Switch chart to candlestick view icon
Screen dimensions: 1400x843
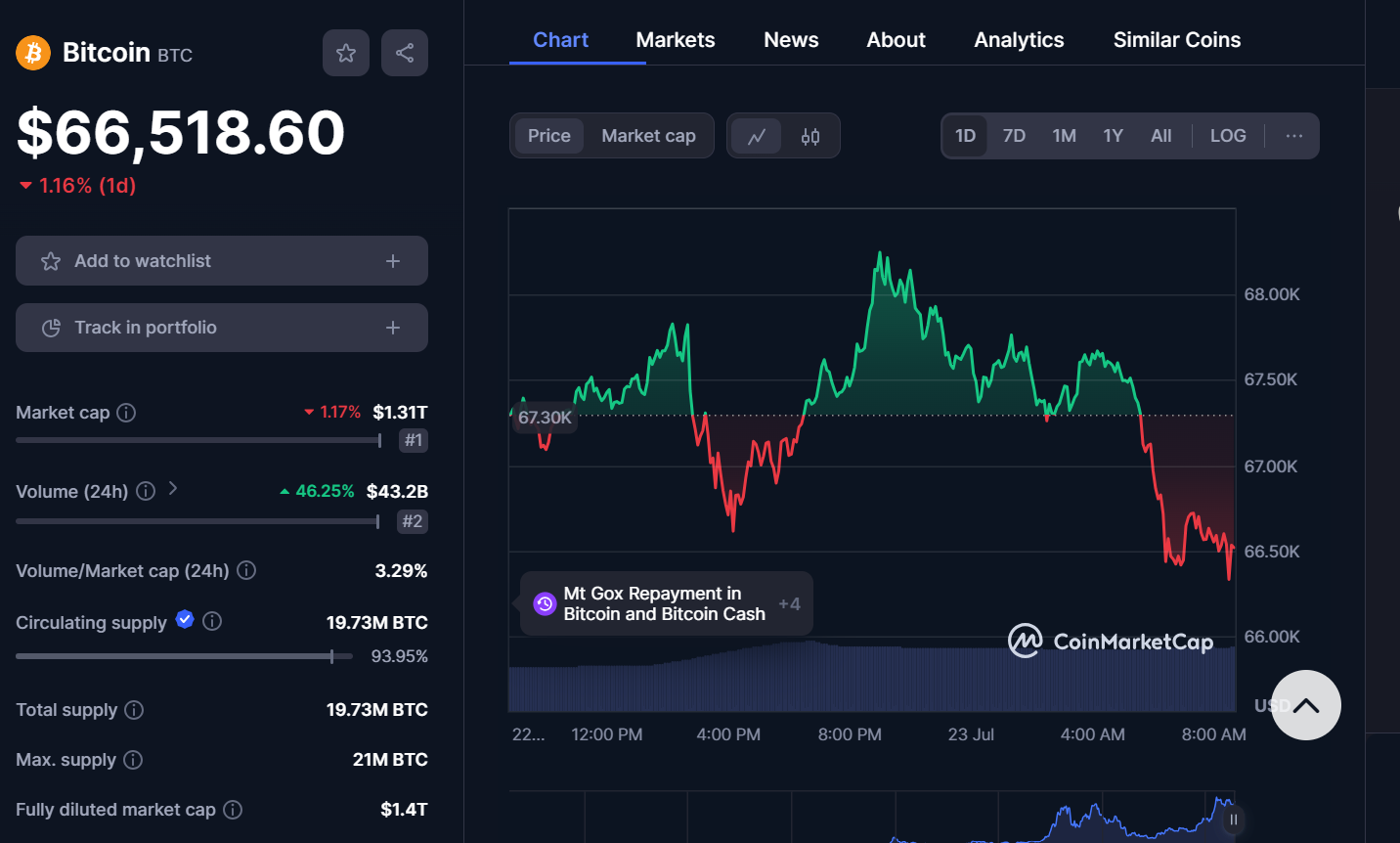pos(809,135)
